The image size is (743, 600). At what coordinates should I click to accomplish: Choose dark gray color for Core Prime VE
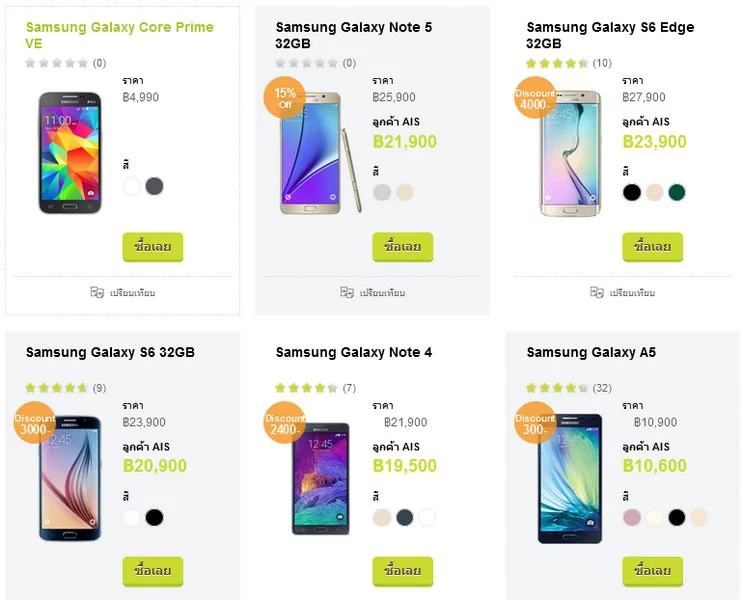(154, 186)
